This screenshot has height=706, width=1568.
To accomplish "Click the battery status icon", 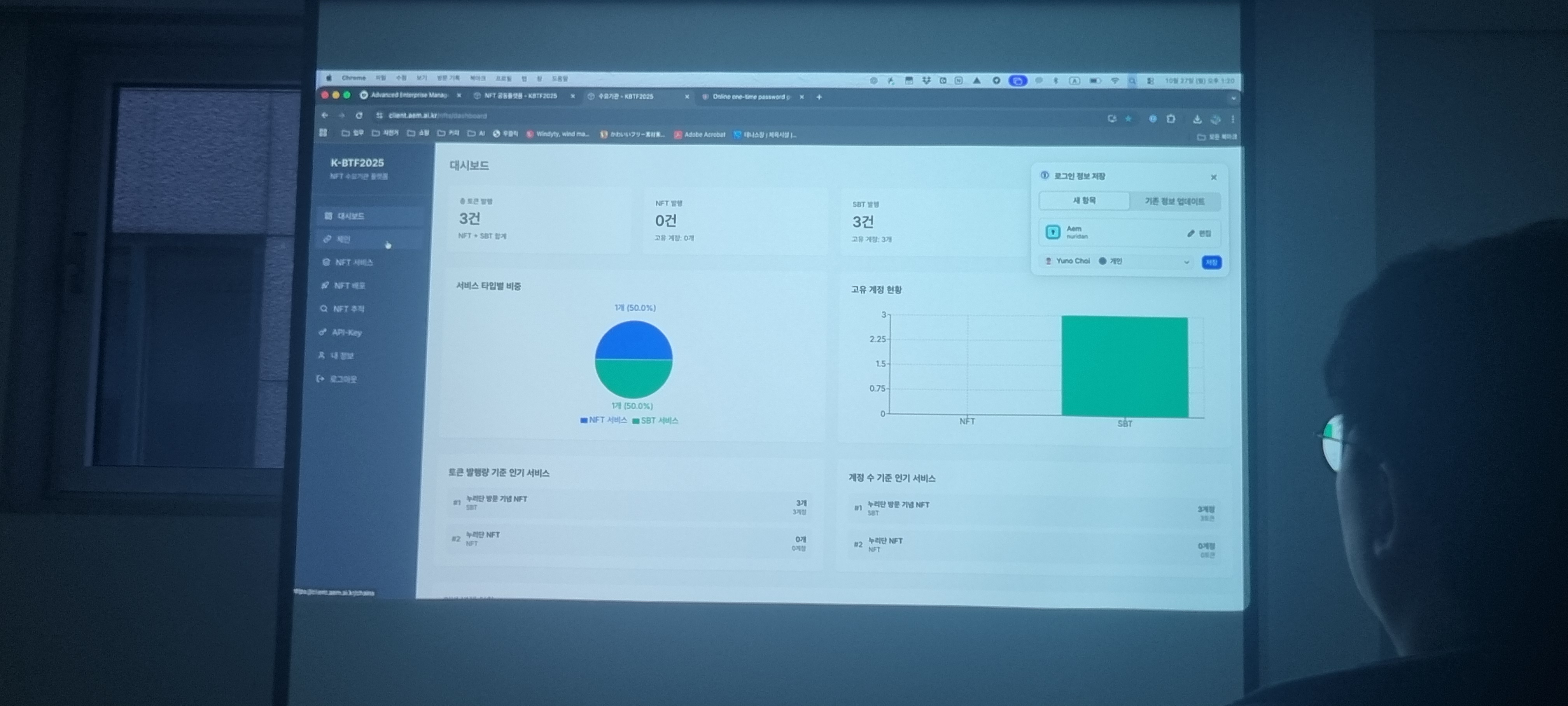I will click(x=1094, y=81).
